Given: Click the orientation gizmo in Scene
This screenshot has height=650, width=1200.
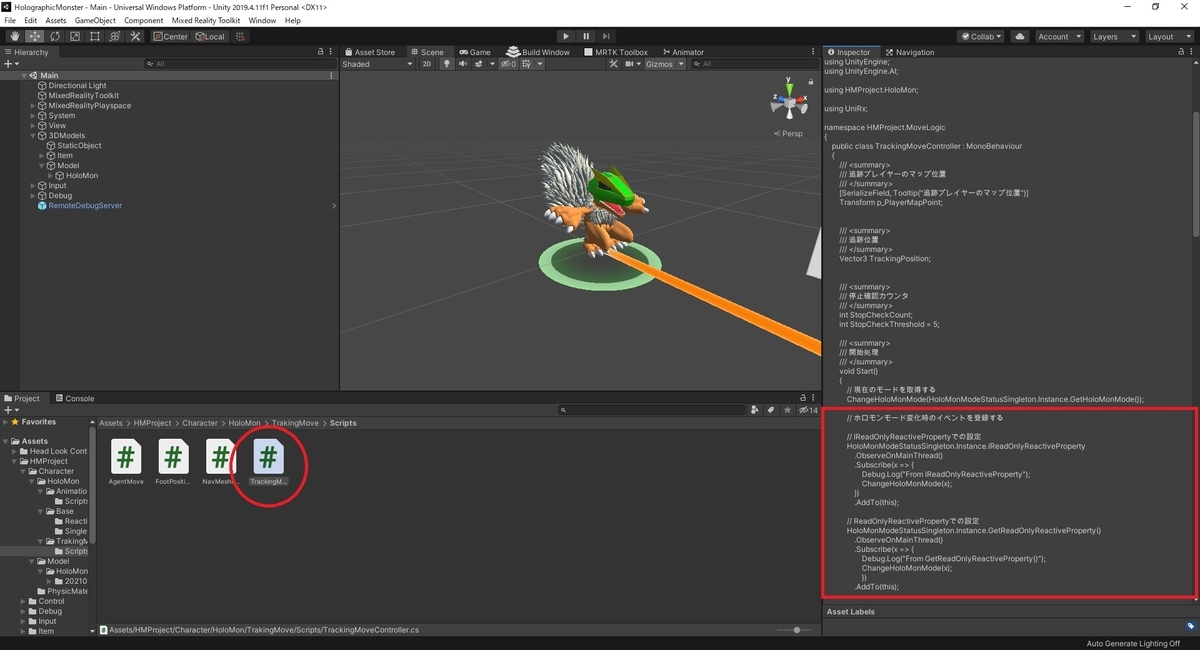Looking at the screenshot, I should [789, 102].
